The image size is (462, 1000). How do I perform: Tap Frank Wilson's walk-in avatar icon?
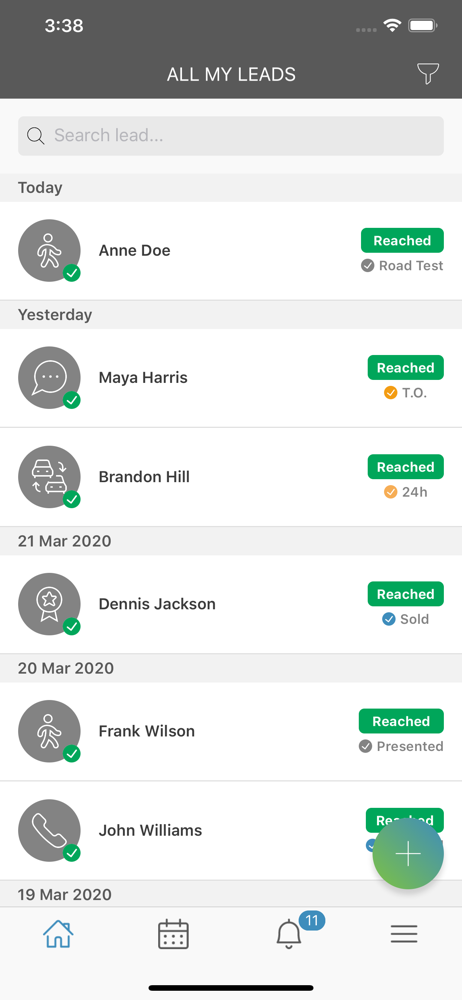[49, 732]
